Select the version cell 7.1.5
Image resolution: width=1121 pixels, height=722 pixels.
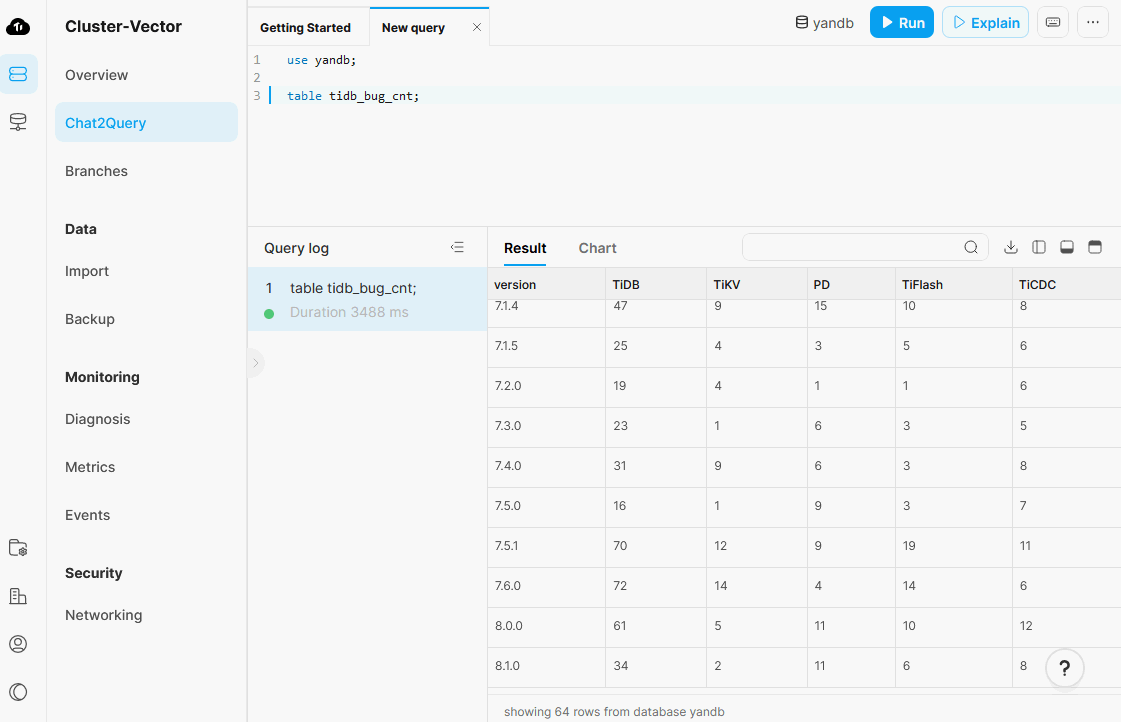point(547,346)
